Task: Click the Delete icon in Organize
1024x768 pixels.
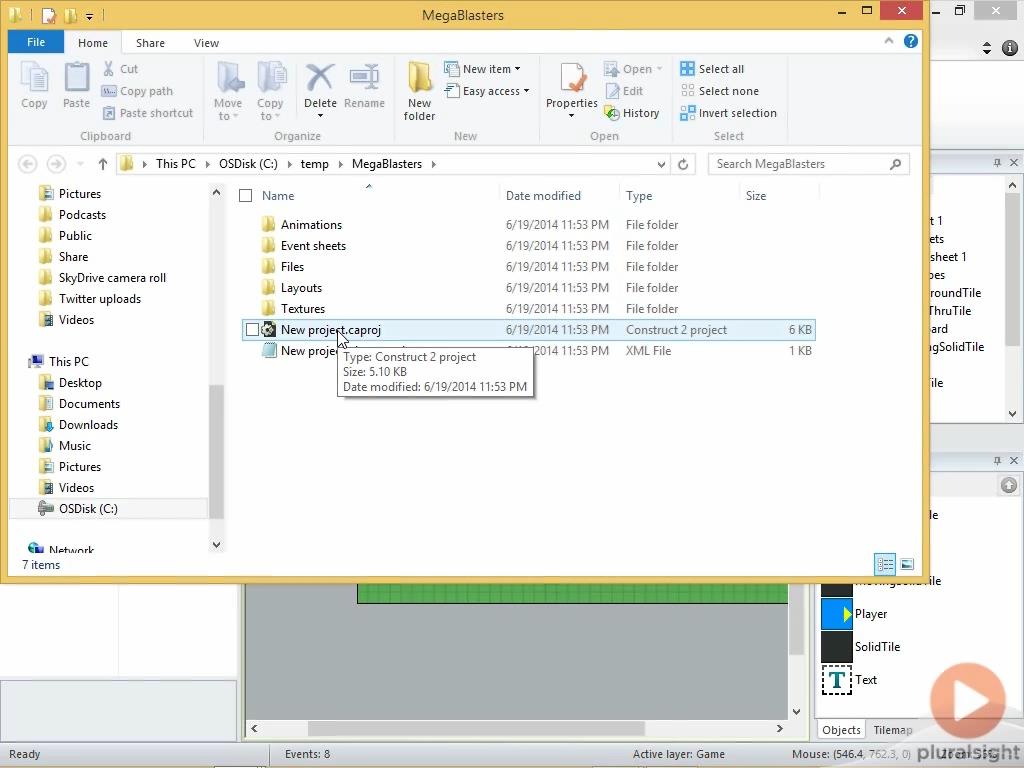Action: pos(320,78)
